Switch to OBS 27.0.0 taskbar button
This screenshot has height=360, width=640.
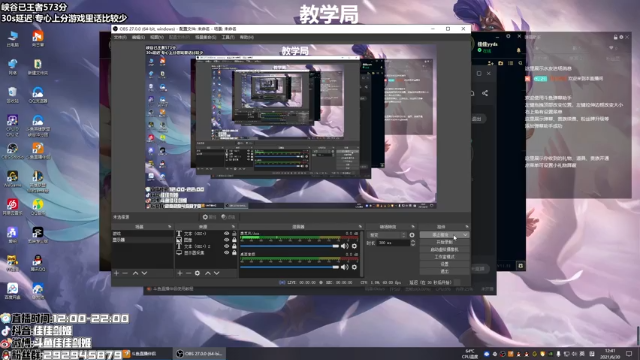tap(200, 354)
